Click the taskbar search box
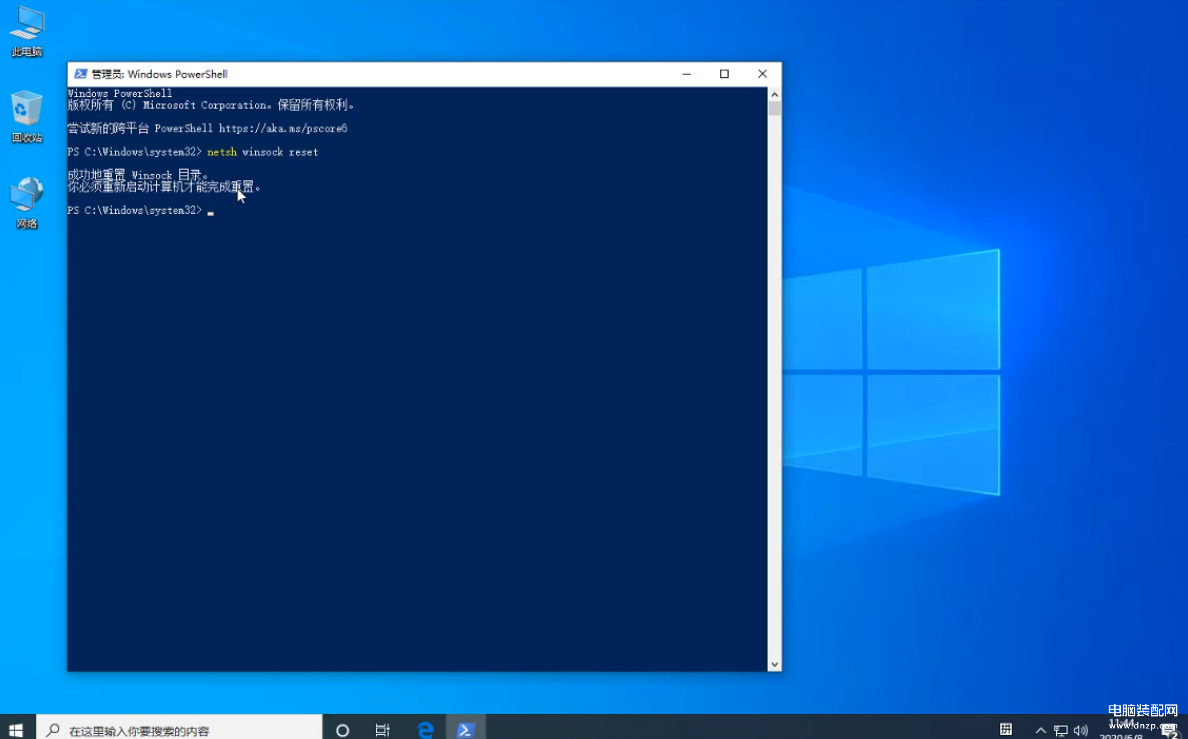 [180, 730]
